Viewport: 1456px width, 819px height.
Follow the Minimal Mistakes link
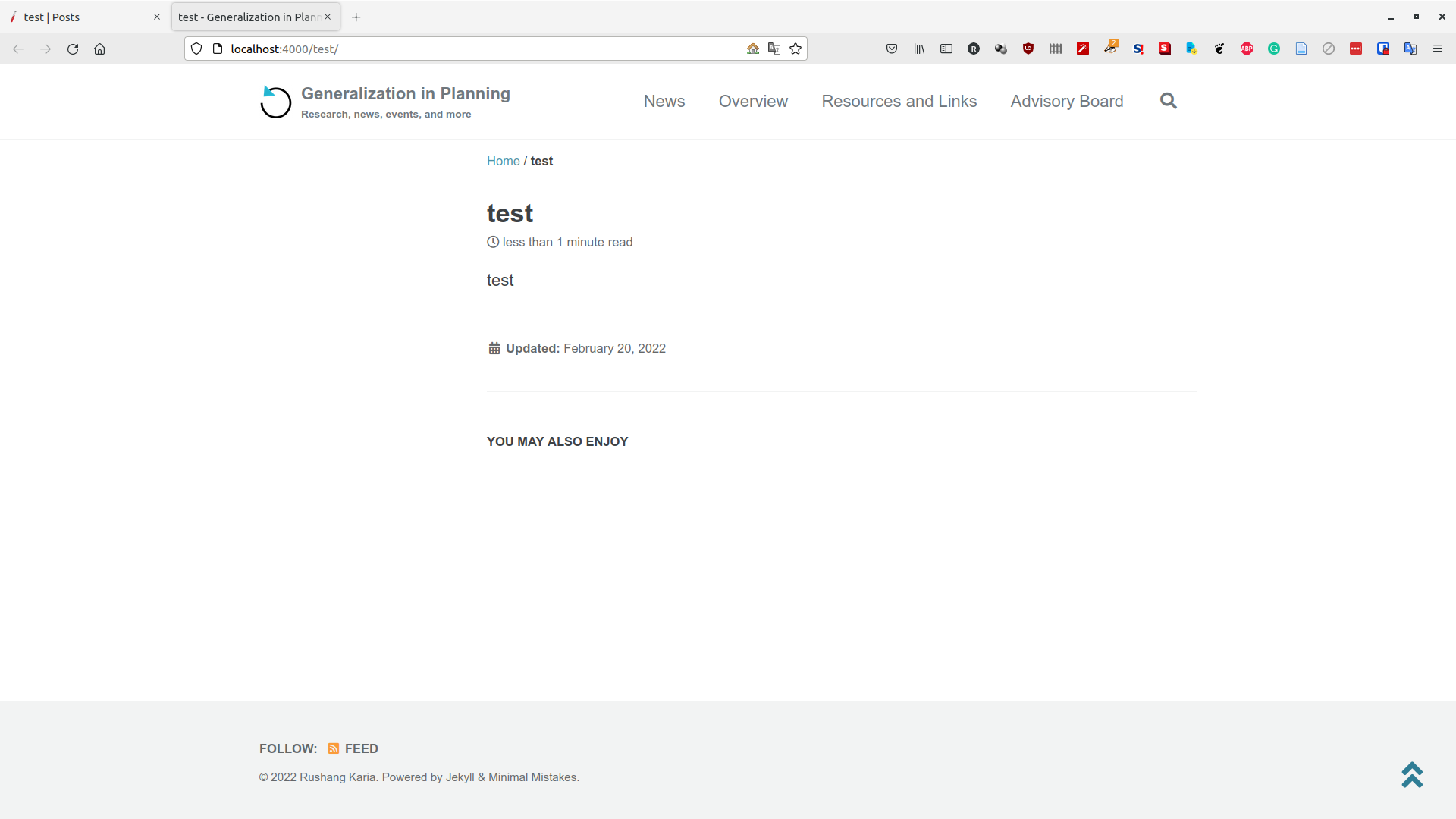[x=532, y=777]
